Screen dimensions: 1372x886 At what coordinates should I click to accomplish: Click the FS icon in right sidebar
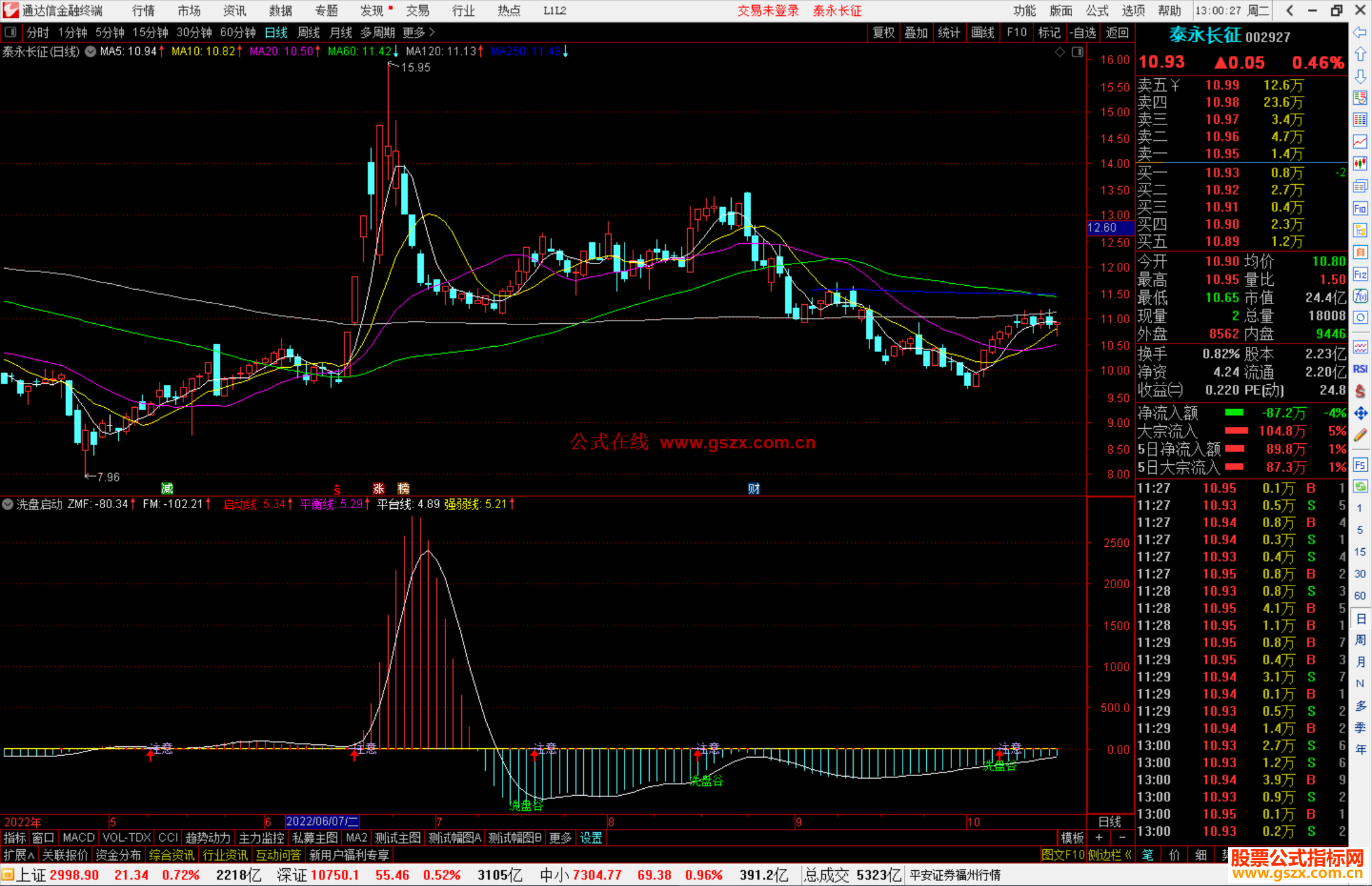coord(1360,465)
